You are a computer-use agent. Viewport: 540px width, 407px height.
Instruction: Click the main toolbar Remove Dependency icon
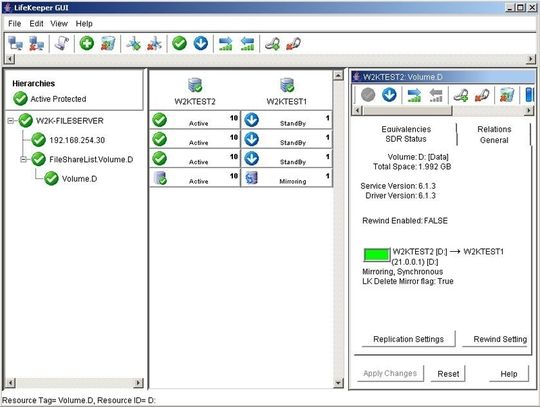click(x=293, y=44)
